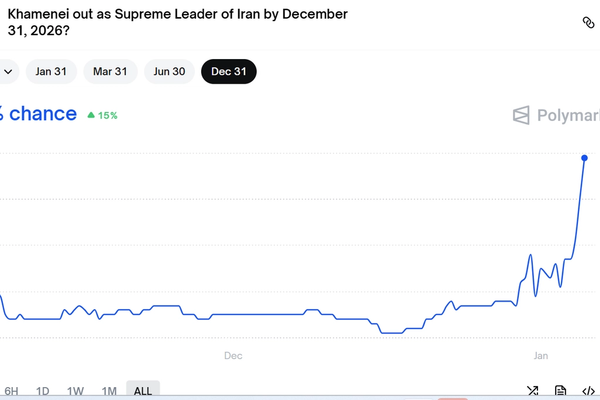This screenshot has width=600, height=400.
Task: Select the Jan 31 date tab
Action: (52, 71)
